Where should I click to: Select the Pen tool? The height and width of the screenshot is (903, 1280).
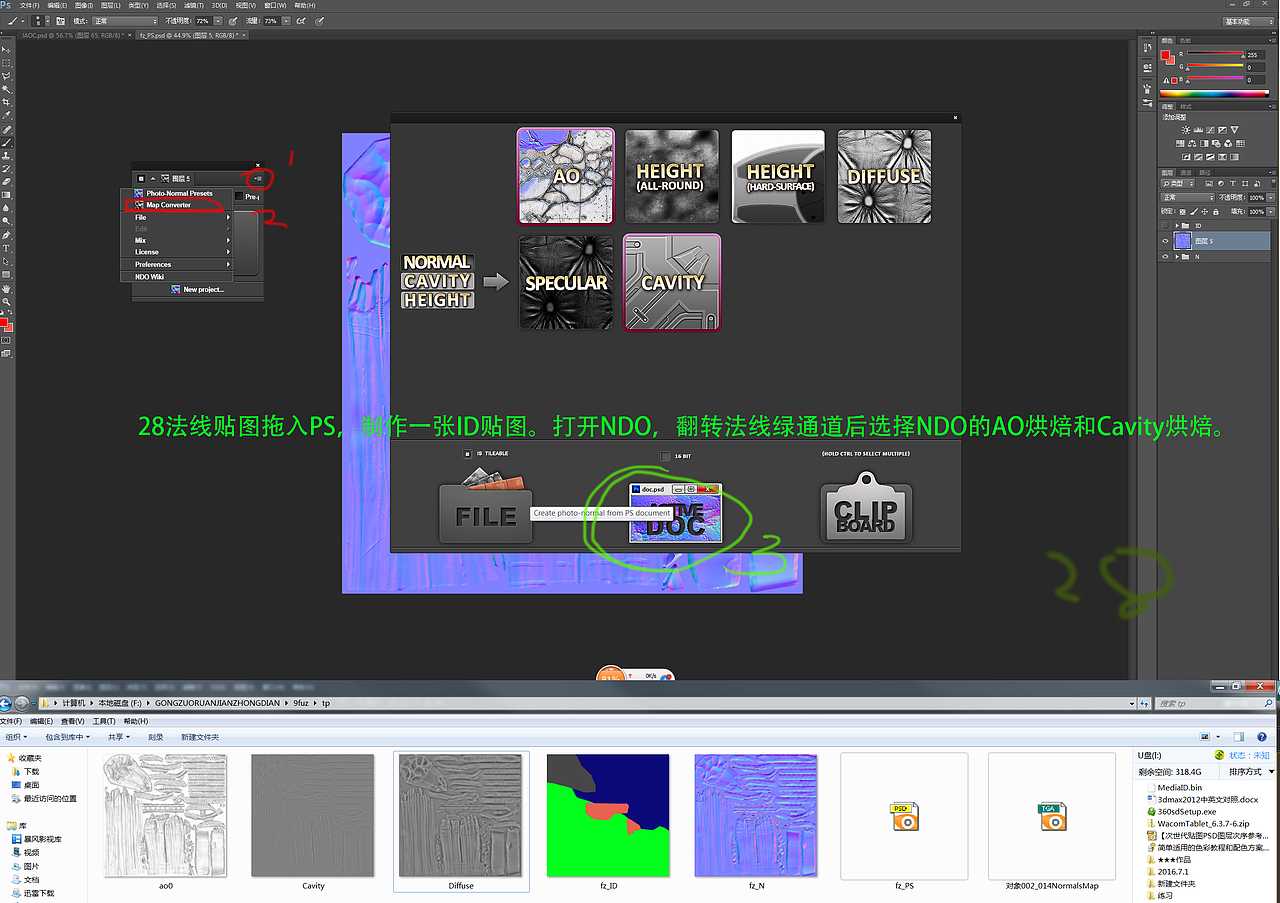[x=6, y=235]
